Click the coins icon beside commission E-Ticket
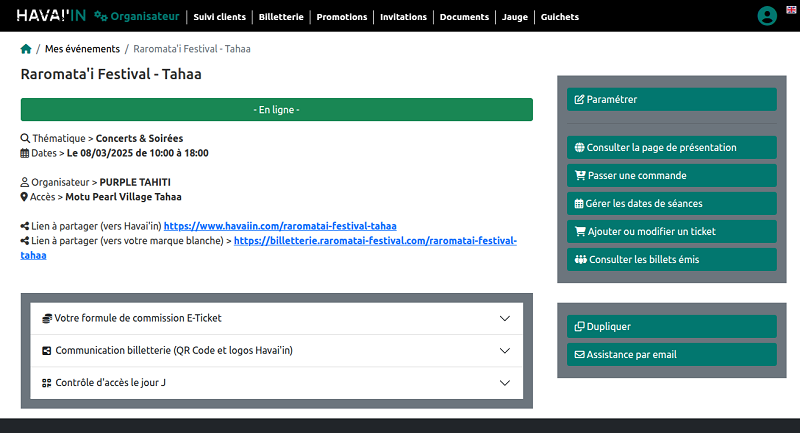 [46, 318]
